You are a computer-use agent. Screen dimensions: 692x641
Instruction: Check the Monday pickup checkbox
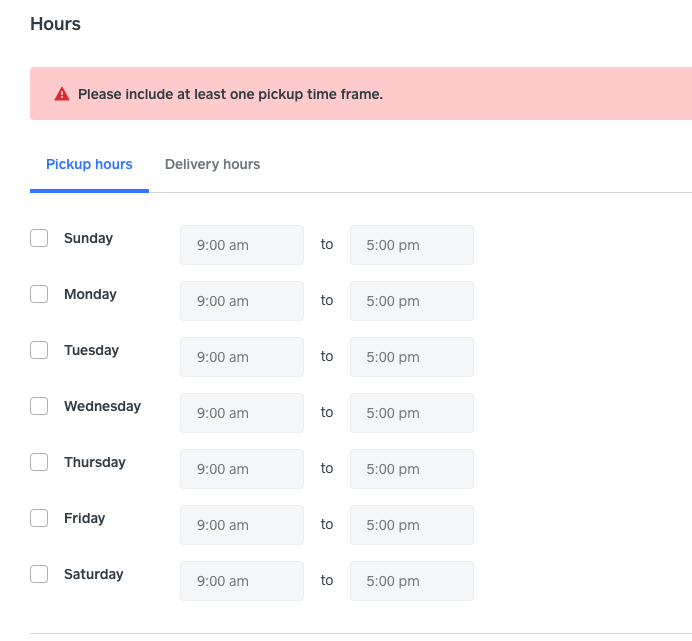(39, 294)
